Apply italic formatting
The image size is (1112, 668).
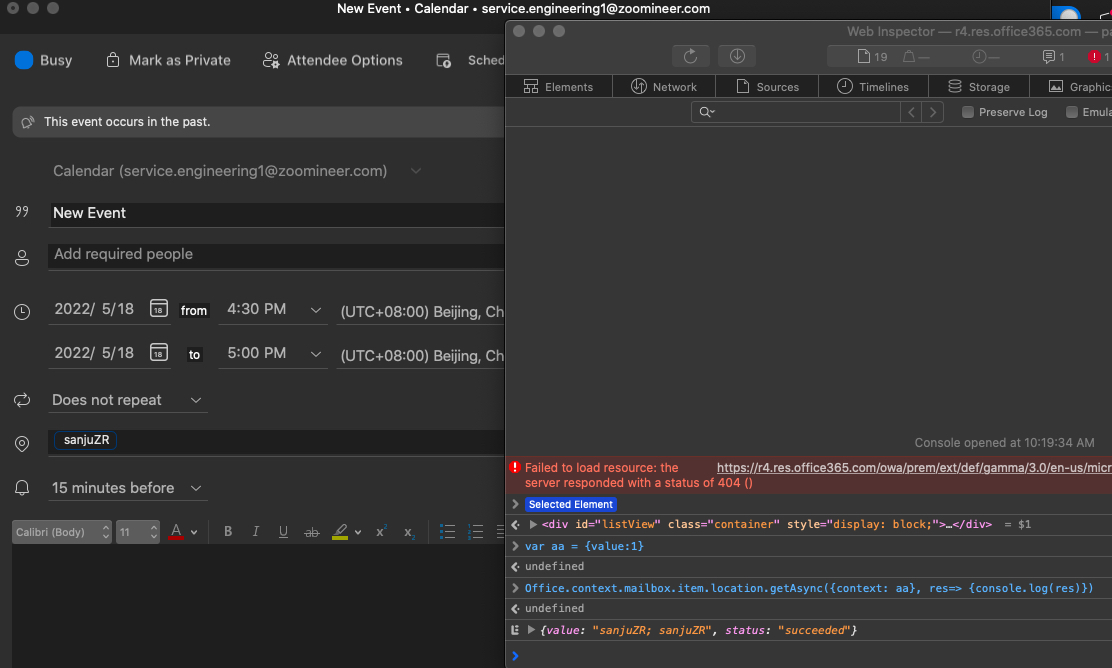pyautogui.click(x=255, y=531)
